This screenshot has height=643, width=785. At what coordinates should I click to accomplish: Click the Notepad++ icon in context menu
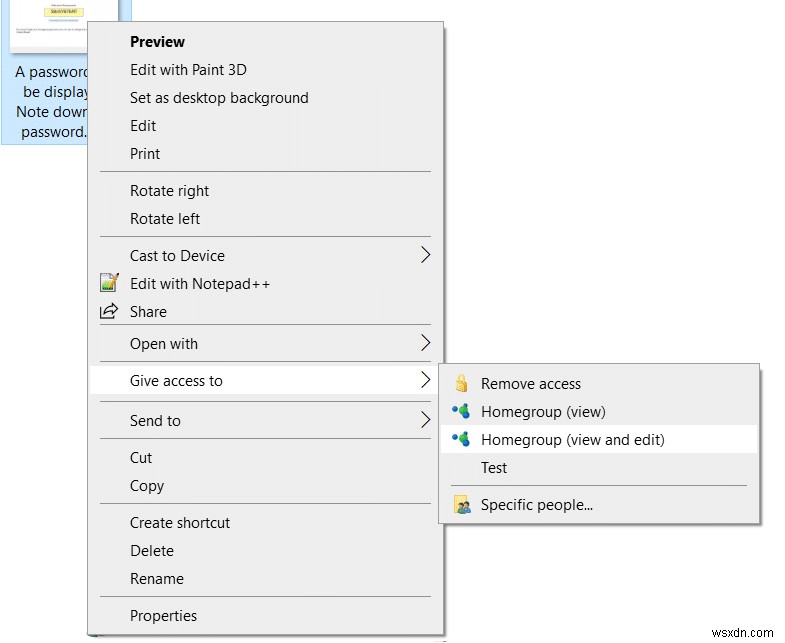pyautogui.click(x=110, y=283)
